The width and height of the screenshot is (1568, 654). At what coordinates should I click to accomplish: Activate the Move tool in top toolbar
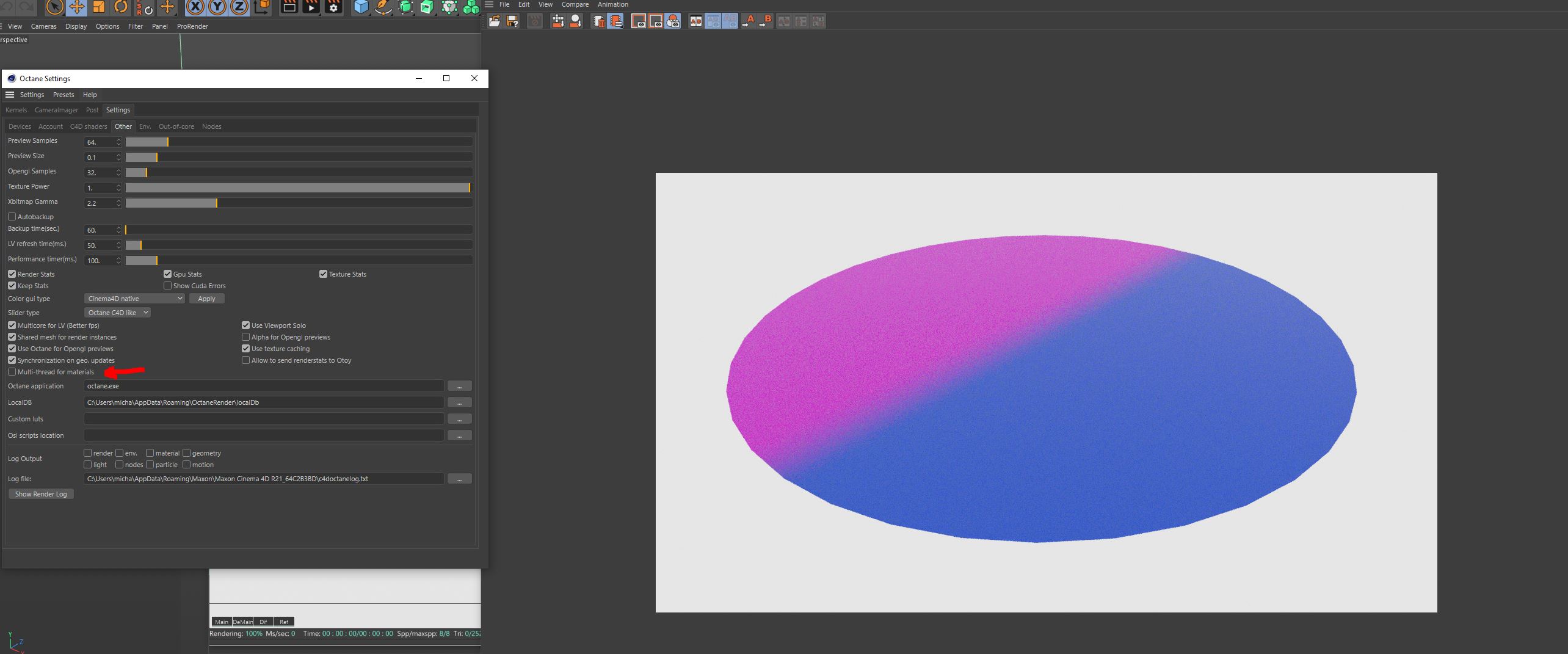coord(77,7)
